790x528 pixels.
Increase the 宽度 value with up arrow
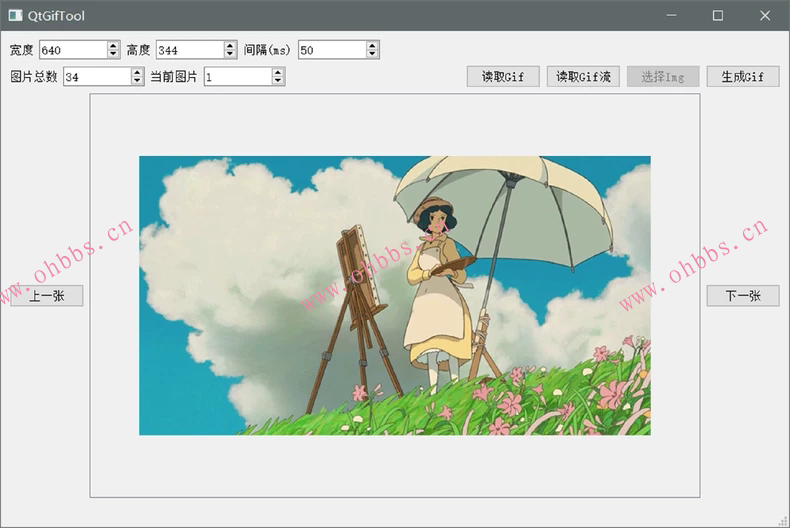[x=113, y=45]
